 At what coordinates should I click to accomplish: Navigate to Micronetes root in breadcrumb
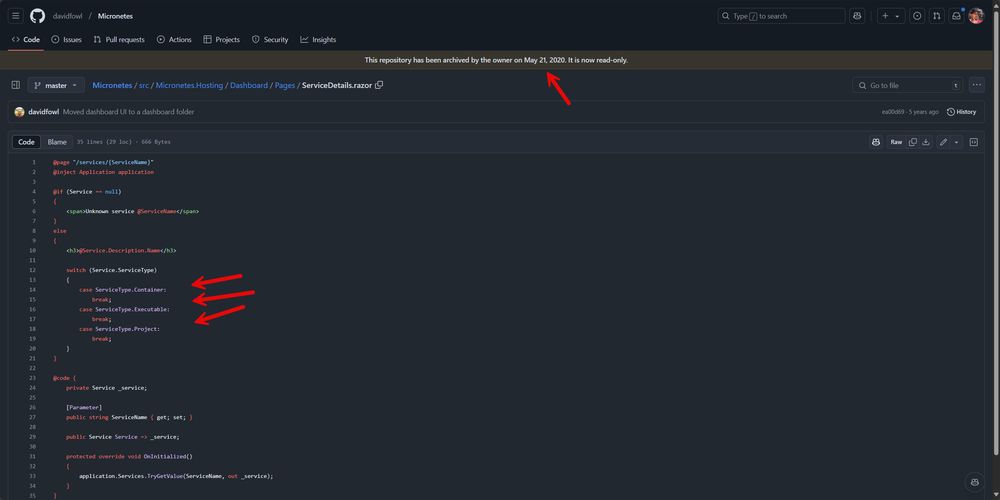[112, 85]
